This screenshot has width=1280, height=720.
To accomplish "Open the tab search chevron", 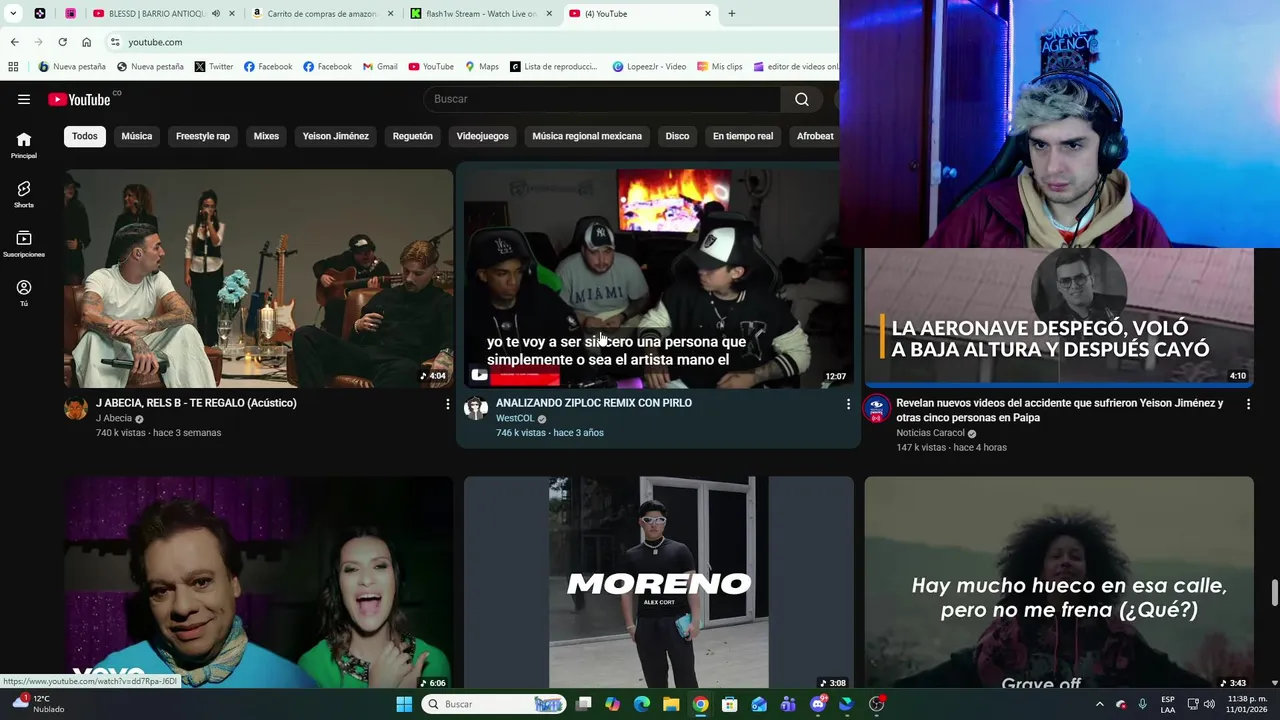I will (11, 13).
